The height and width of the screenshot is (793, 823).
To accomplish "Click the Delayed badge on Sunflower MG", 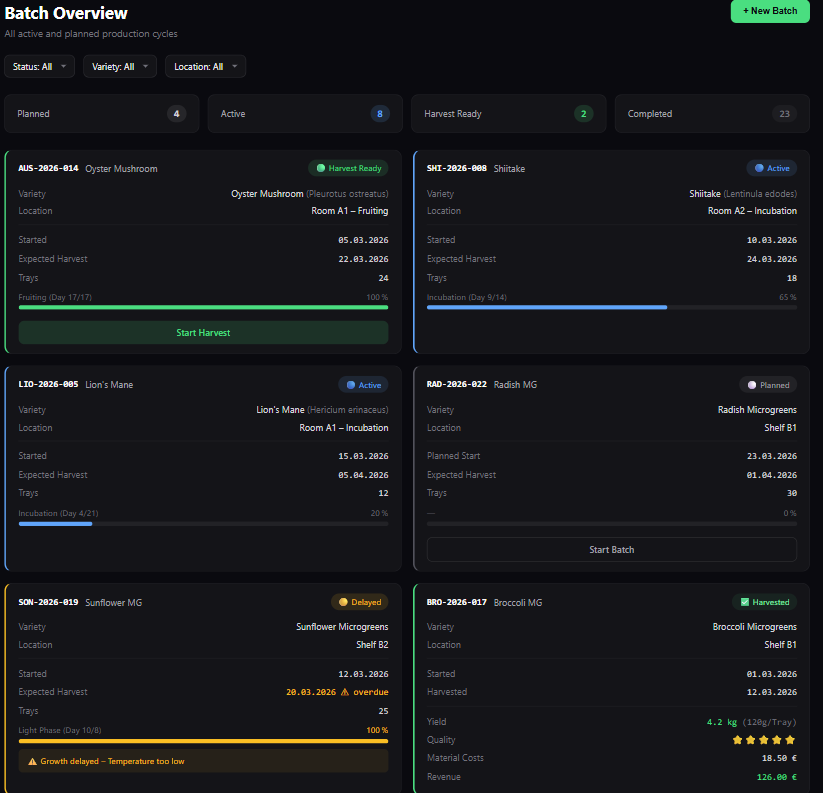I will 359,602.
